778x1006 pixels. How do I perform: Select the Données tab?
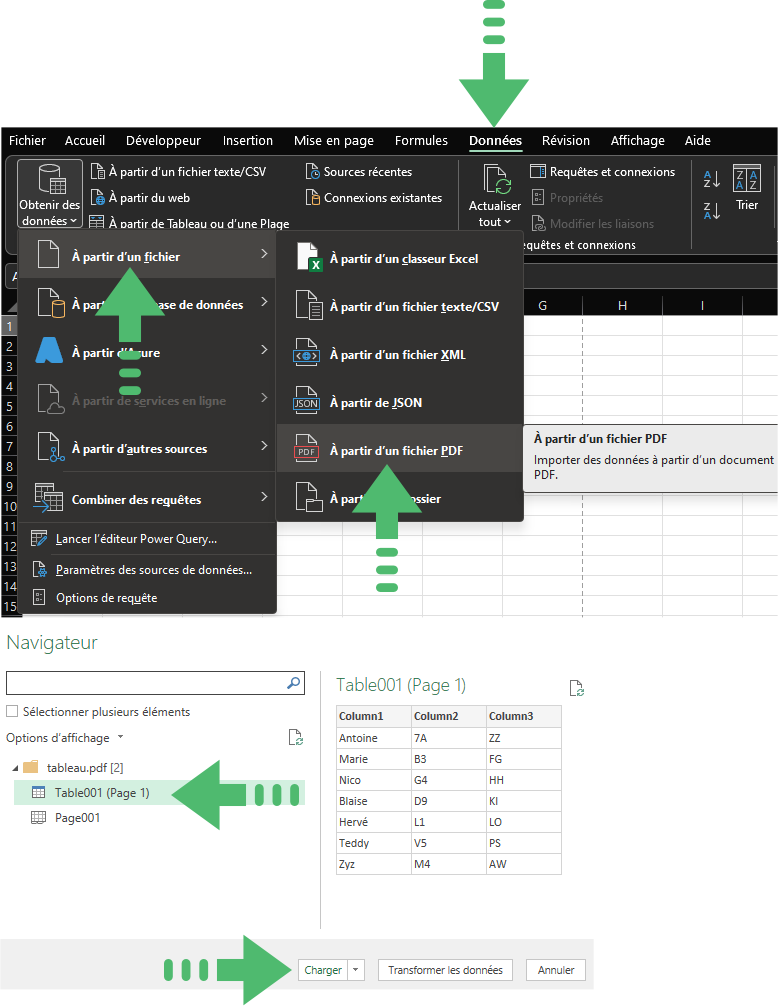[495, 141]
